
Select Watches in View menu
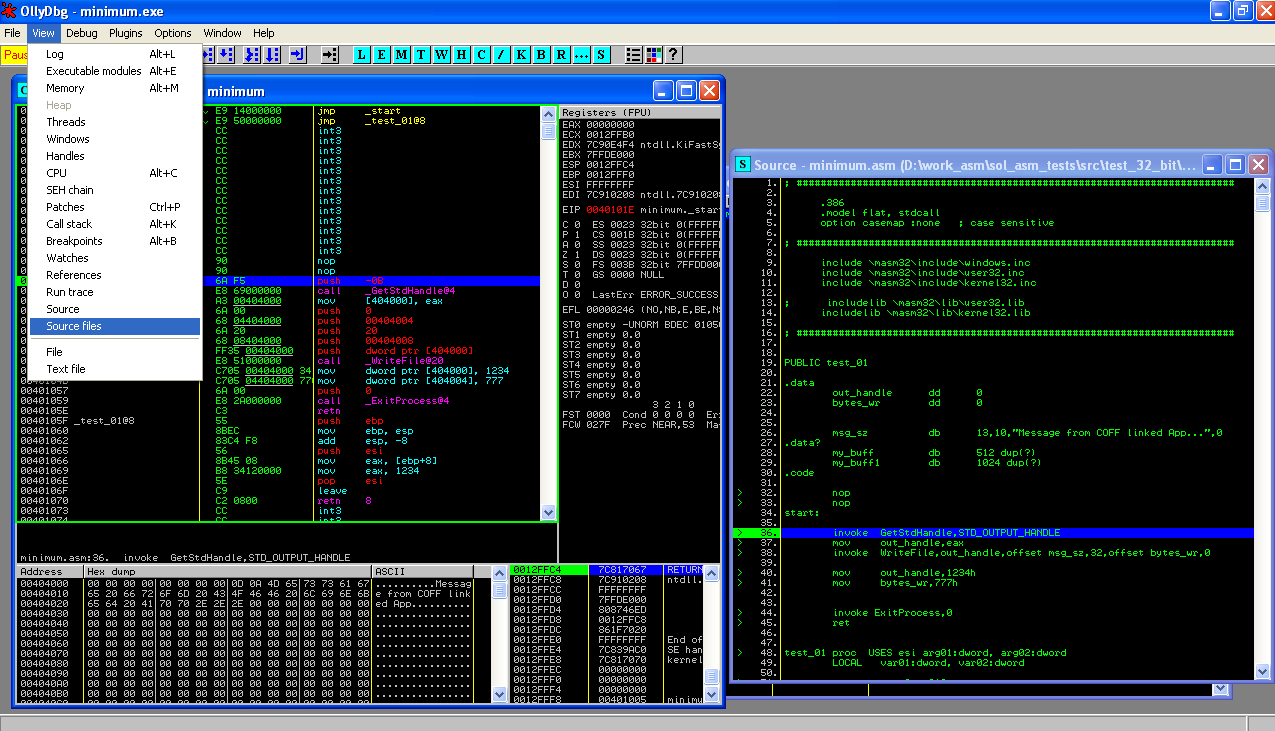click(x=115, y=258)
